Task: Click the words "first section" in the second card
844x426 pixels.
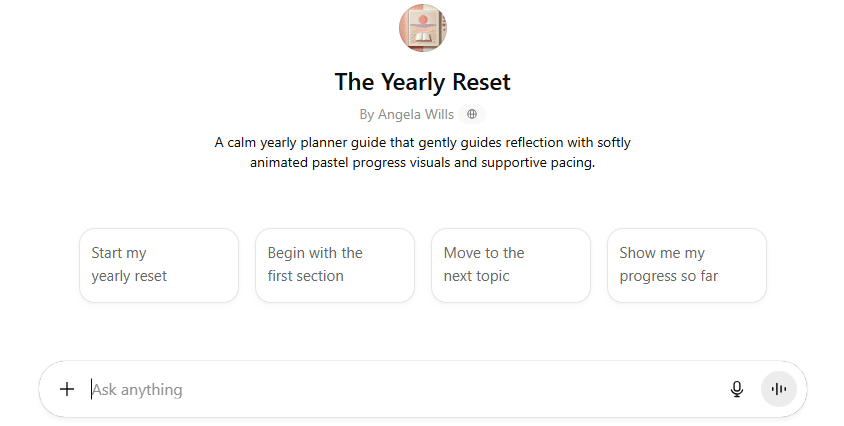Action: [x=305, y=276]
